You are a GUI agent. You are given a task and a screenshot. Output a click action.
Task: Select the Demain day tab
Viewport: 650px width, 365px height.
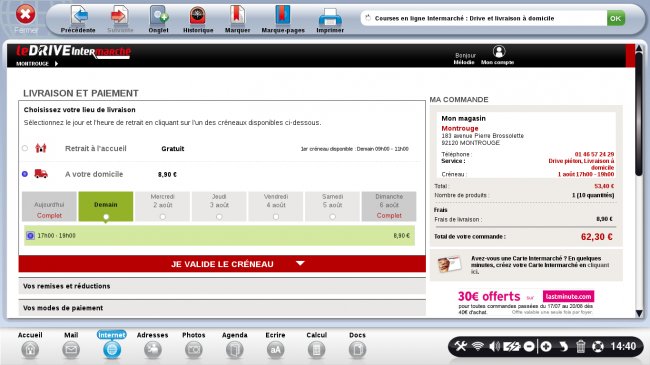click(106, 206)
